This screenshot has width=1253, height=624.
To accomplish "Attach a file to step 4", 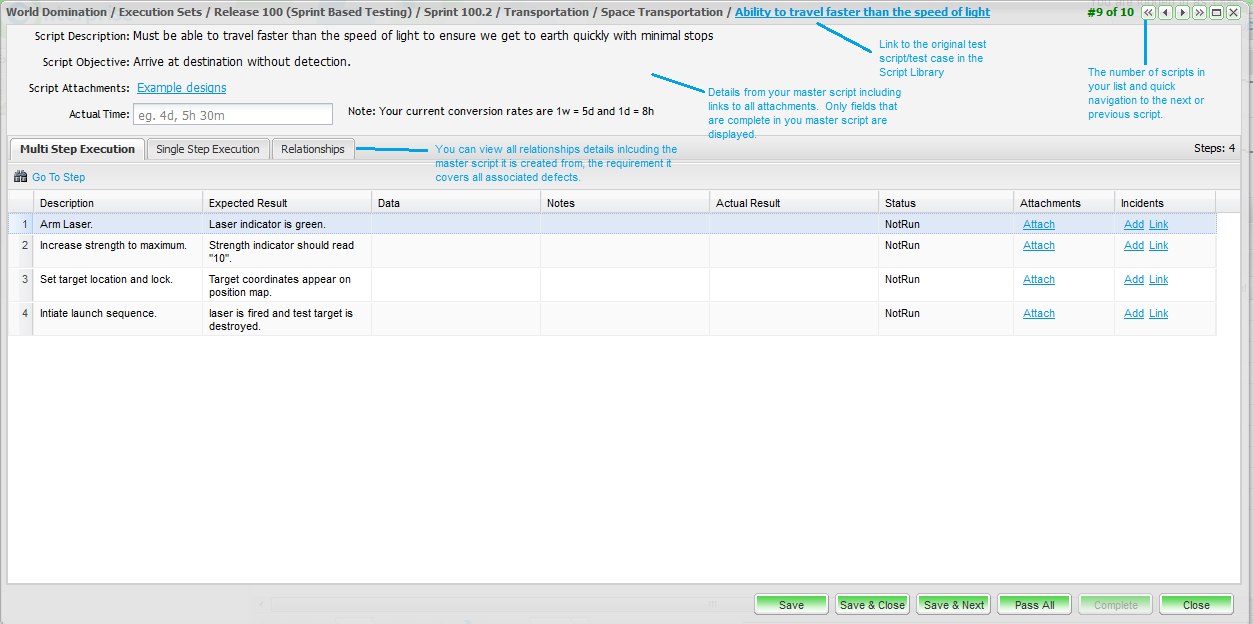I will [x=1038, y=313].
